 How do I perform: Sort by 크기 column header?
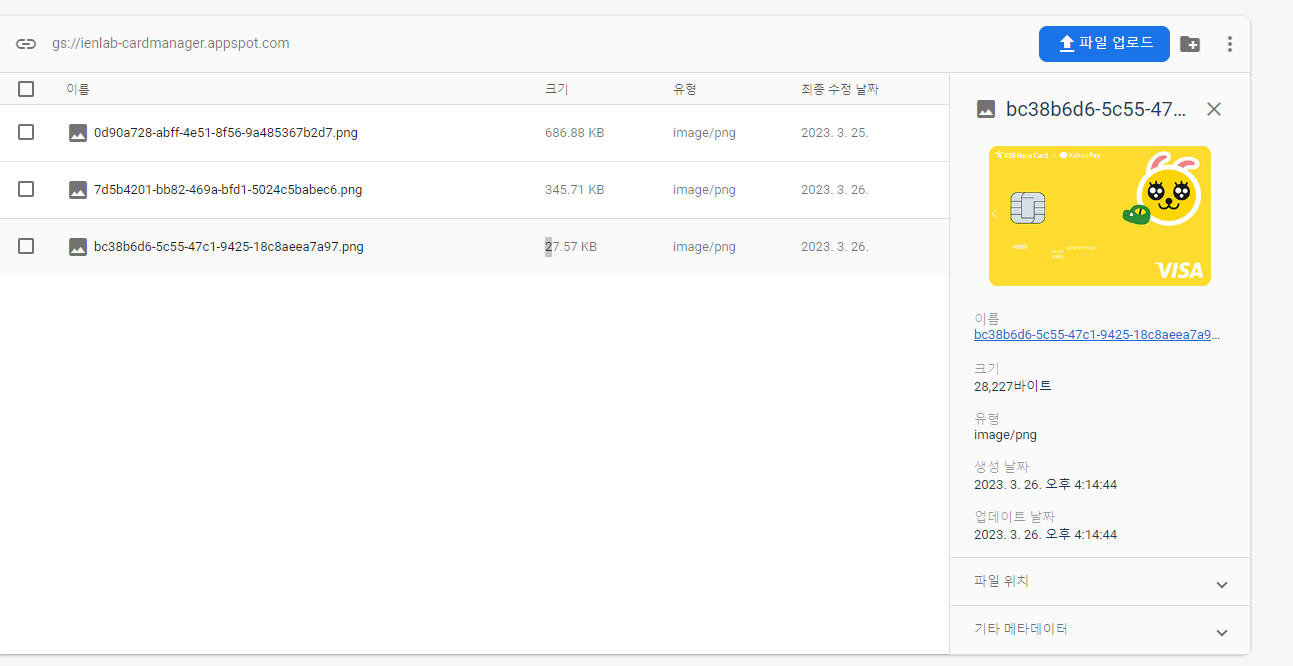[x=556, y=89]
